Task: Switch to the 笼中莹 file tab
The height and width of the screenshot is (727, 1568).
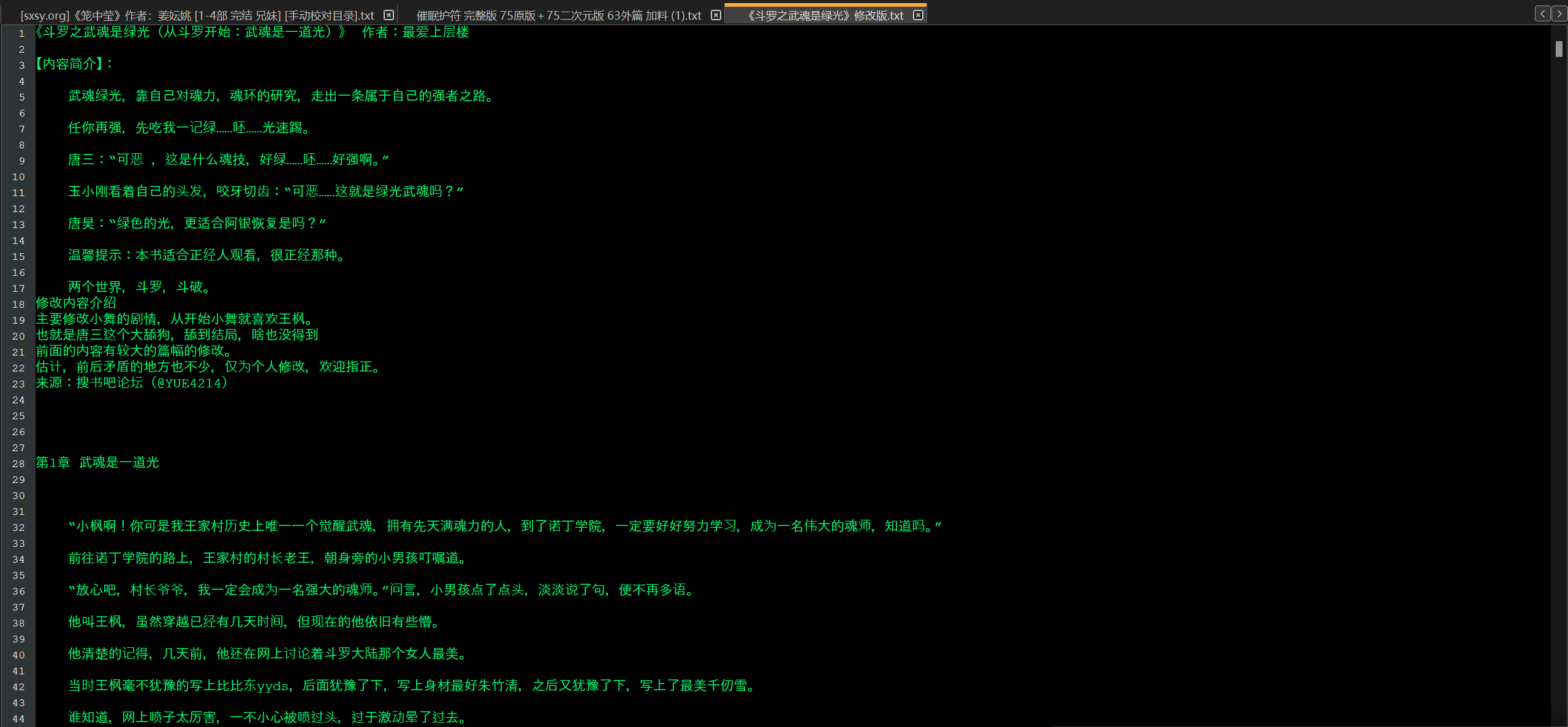Action: 197,15
